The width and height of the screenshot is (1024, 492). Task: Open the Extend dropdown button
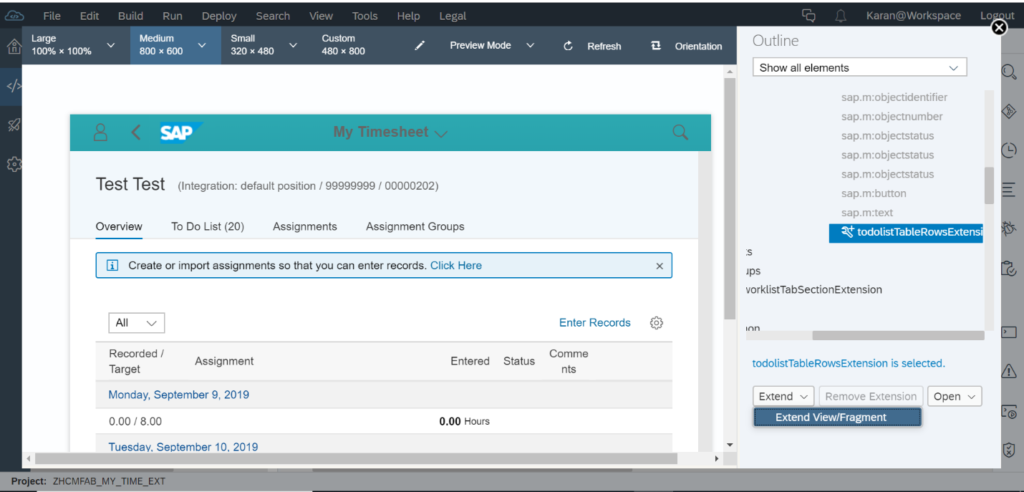[783, 397]
